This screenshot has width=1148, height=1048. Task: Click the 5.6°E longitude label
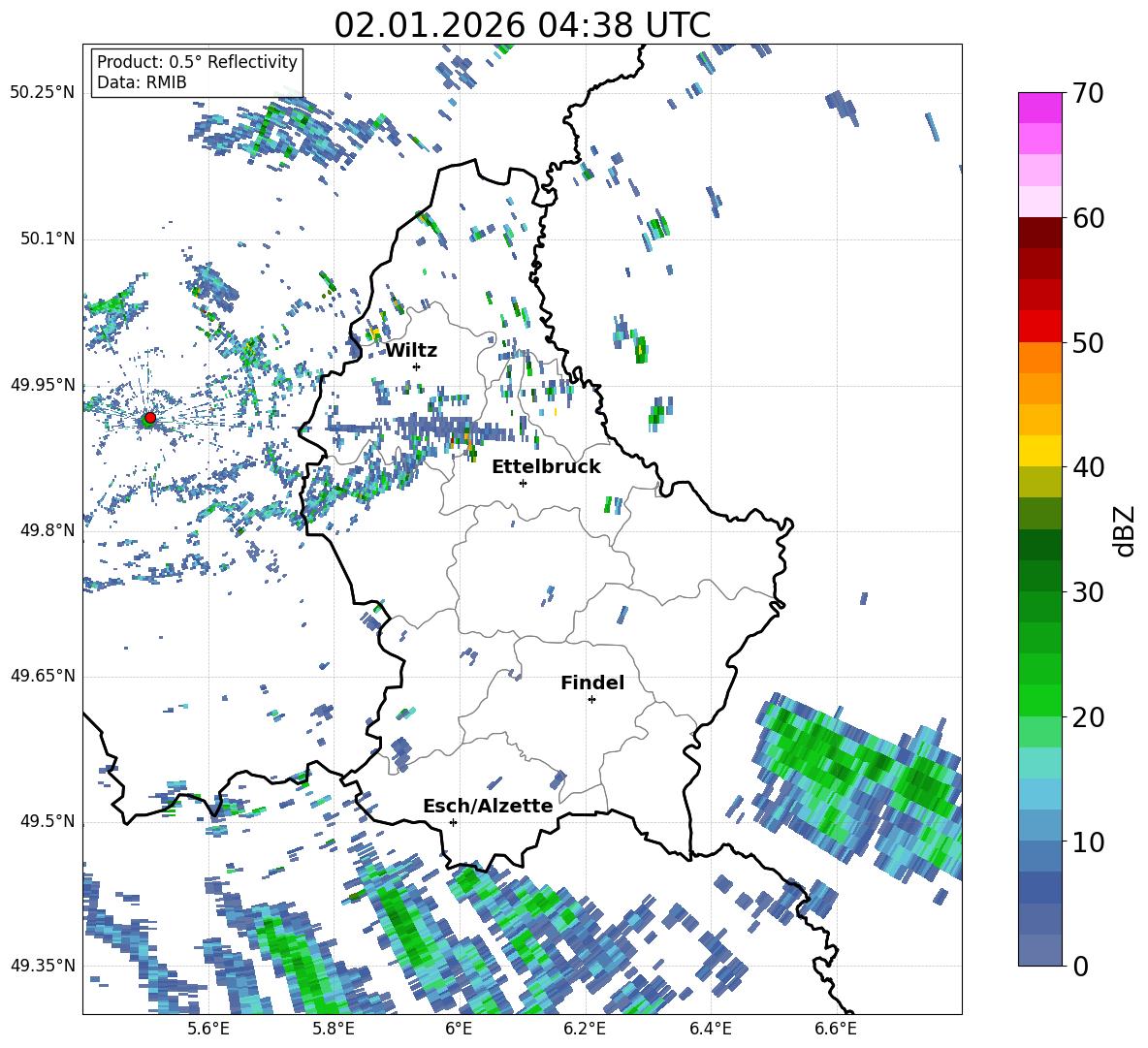point(207,1029)
